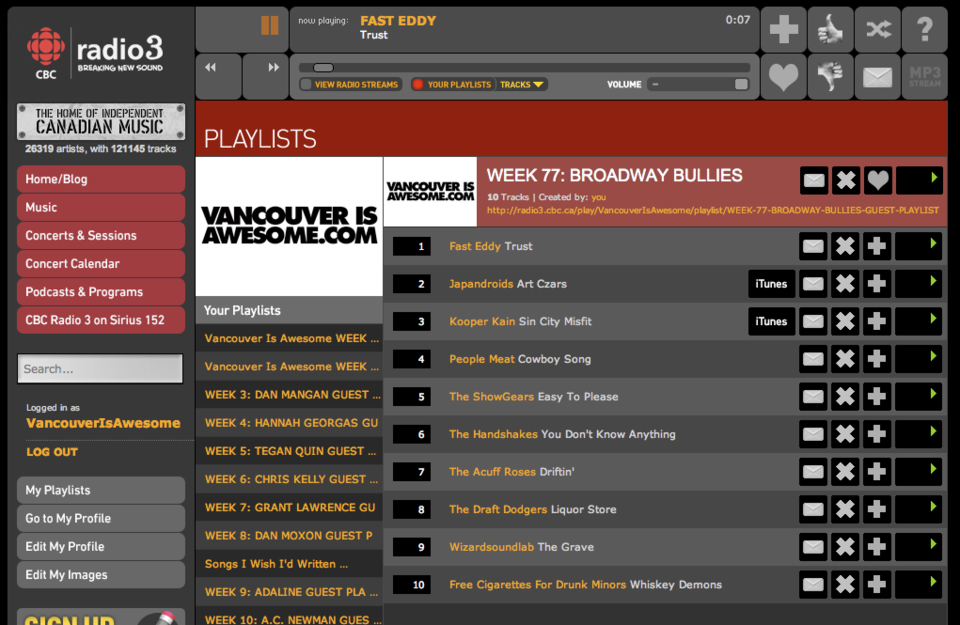The width and height of the screenshot is (960, 625).
Task: Select Songs I Wish I'd Written playlist
Action: point(290,564)
